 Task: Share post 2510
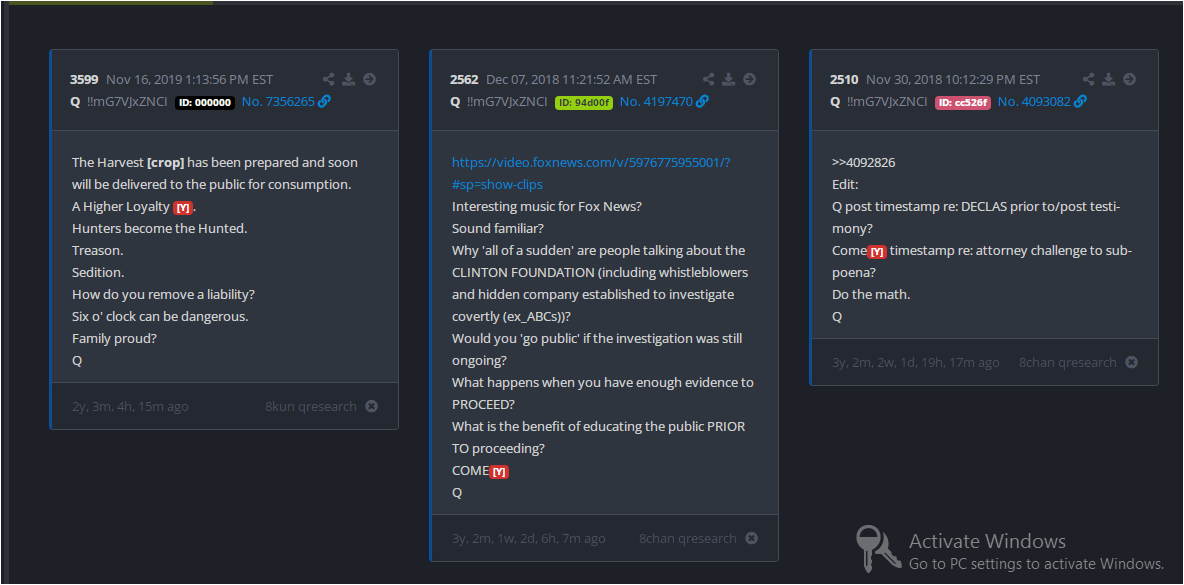pyautogui.click(x=1088, y=79)
